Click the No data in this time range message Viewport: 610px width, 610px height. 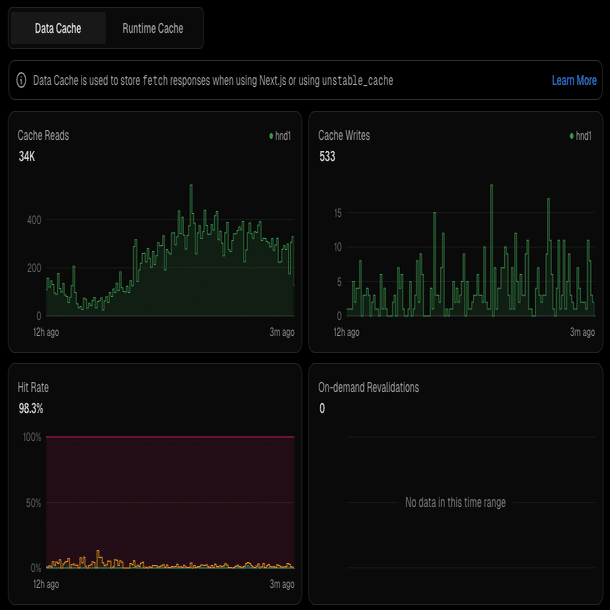[455, 502]
